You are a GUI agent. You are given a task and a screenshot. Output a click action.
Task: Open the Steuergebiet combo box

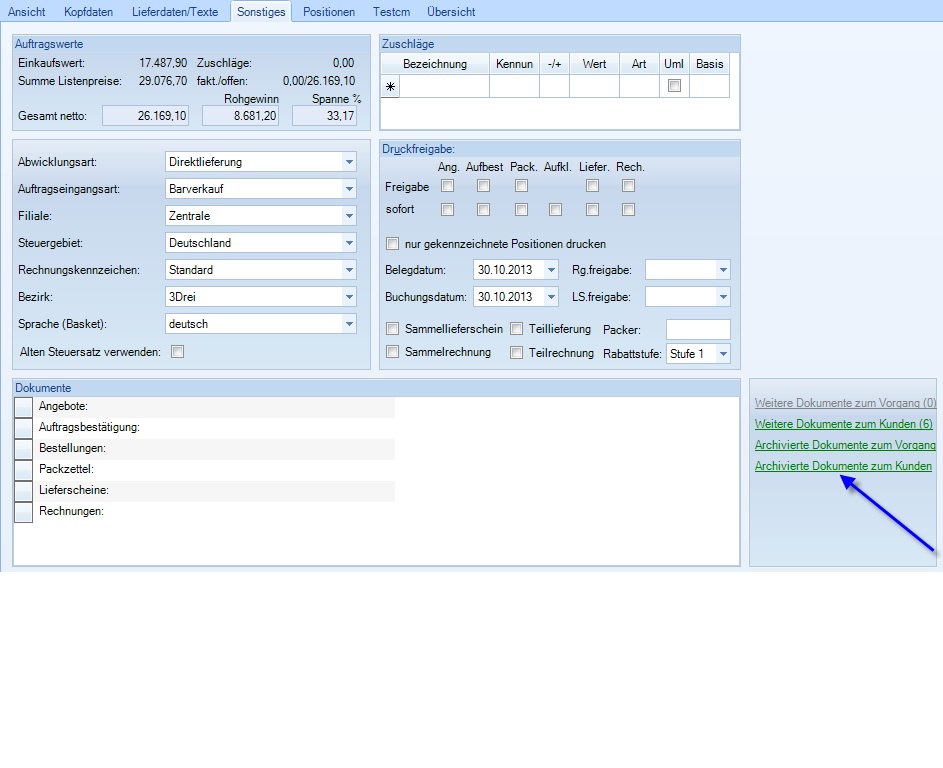click(348, 243)
